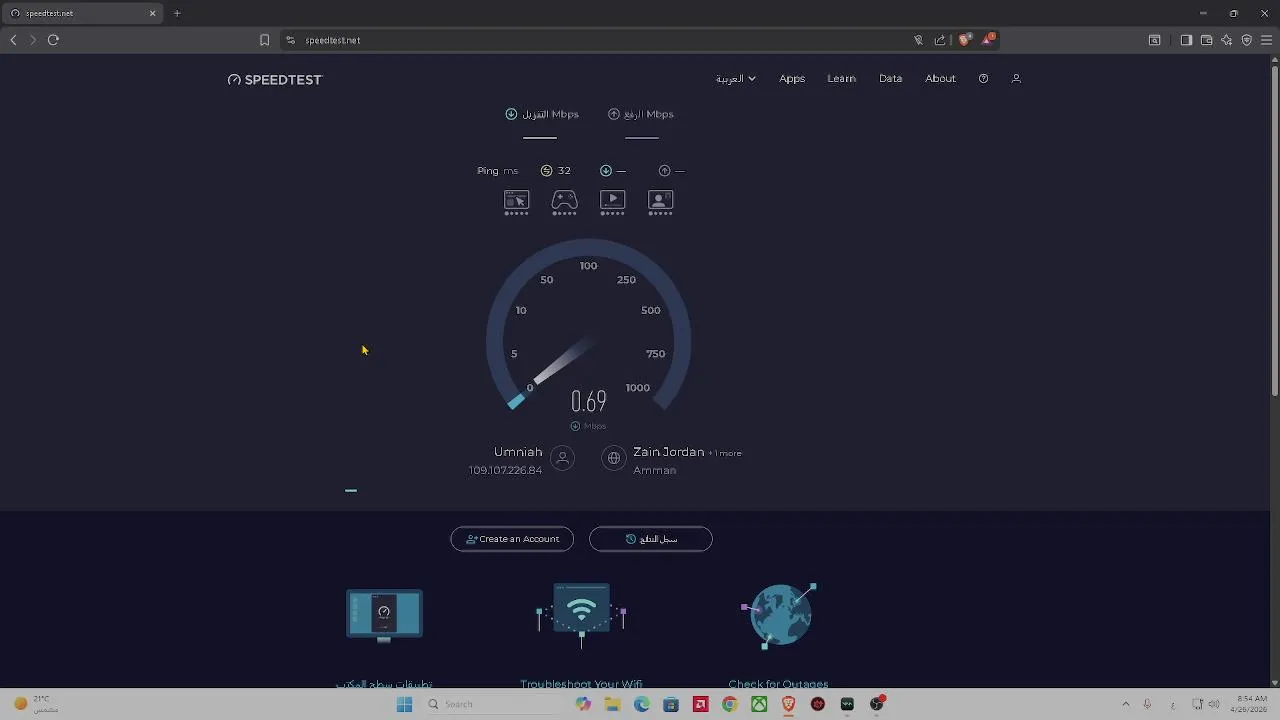Click the idle ping icon showing 32
This screenshot has width=1280, height=720.
[x=546, y=171]
